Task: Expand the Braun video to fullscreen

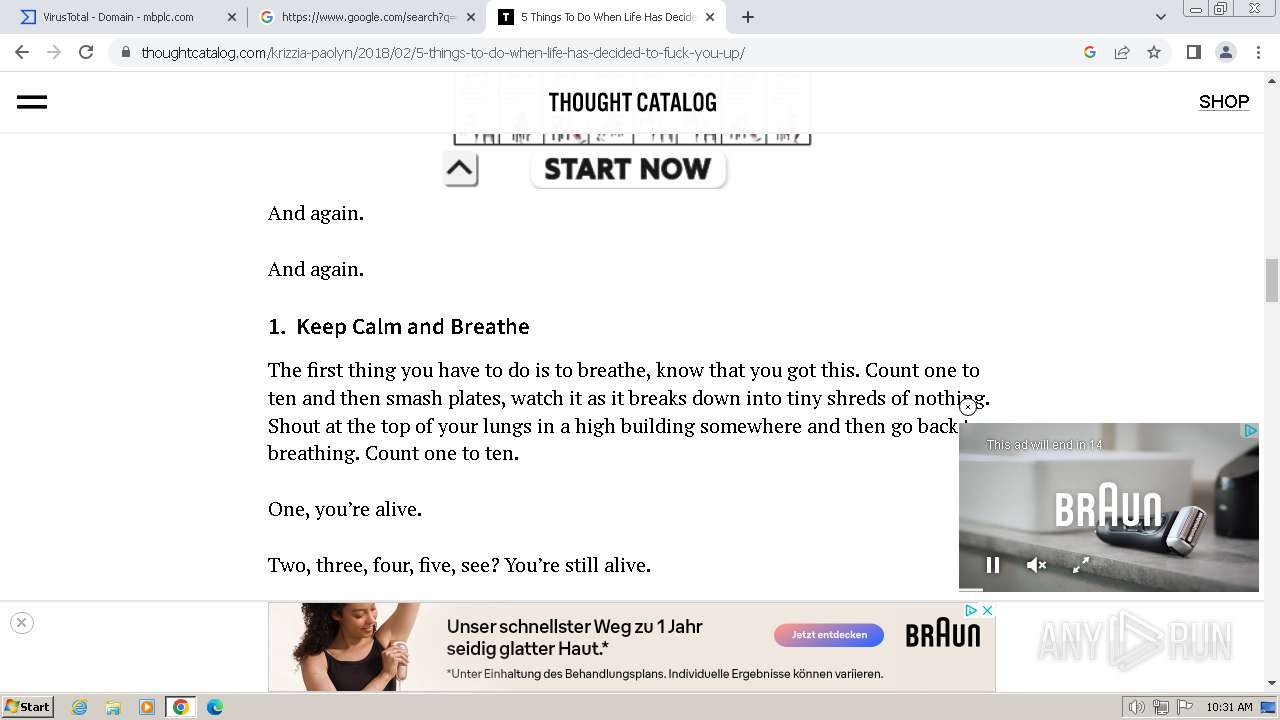Action: 1081,565
